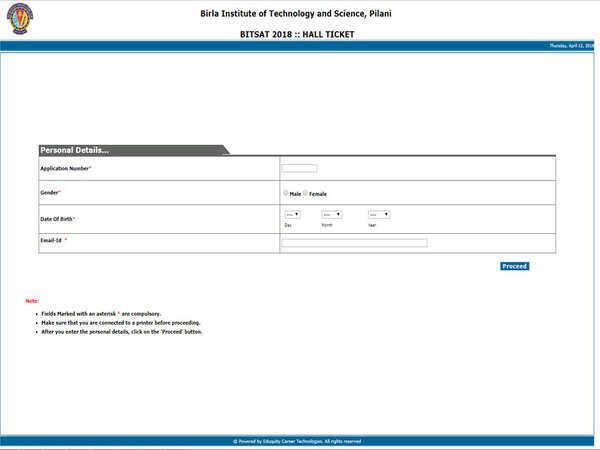Viewport: 600px width, 450px height.
Task: Click the Email-Id label
Action: pos(53,241)
